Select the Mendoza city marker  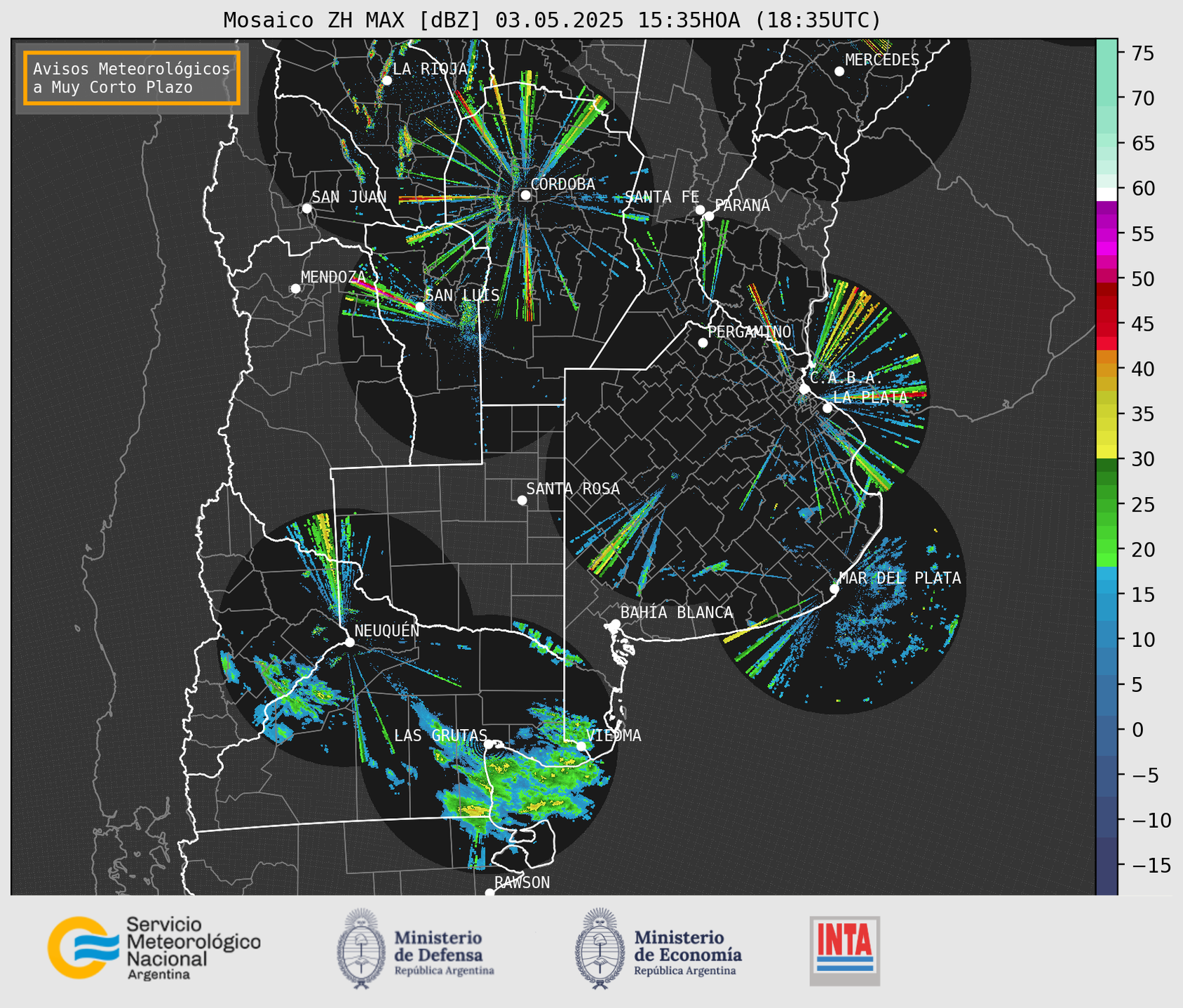coord(295,288)
